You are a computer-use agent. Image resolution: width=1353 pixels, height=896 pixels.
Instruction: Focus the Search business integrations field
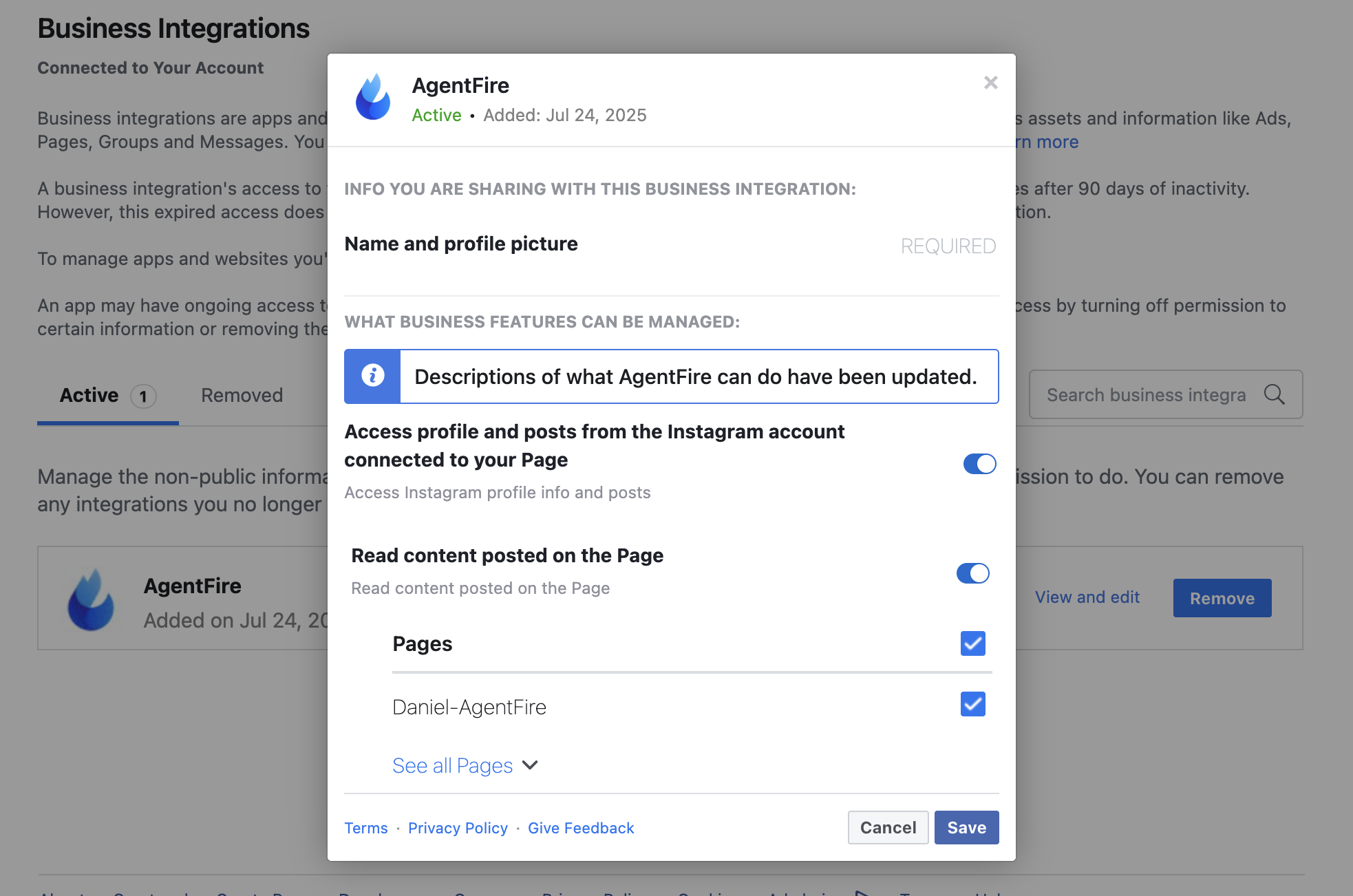pos(1166,394)
